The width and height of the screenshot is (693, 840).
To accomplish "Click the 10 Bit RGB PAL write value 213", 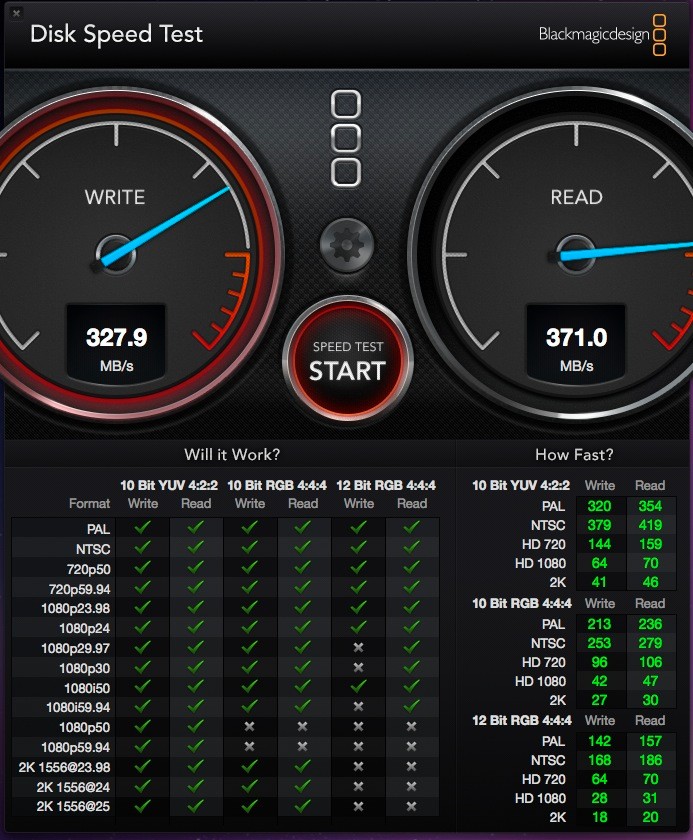I will tap(599, 624).
